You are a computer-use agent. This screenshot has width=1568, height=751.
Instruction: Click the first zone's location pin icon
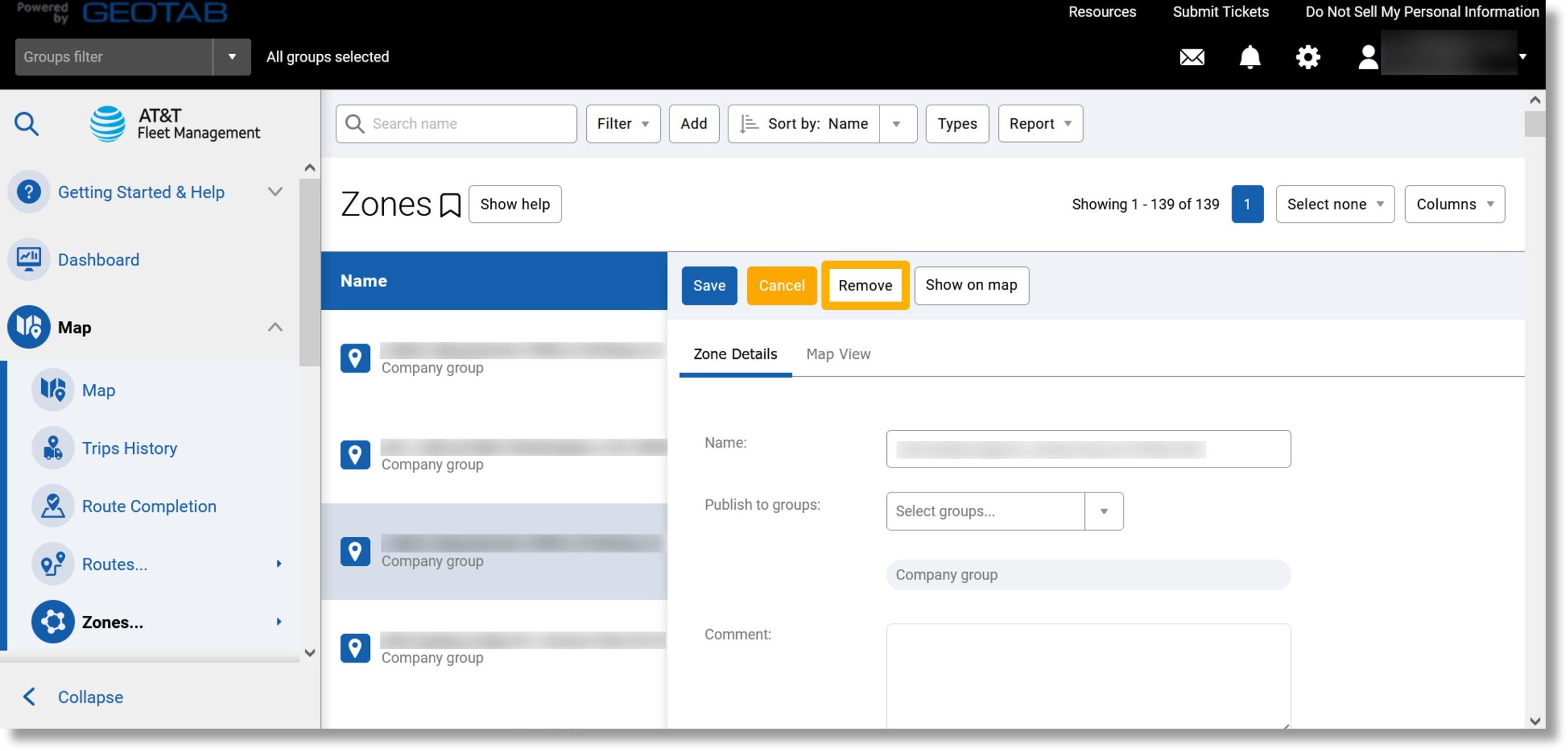(x=355, y=358)
